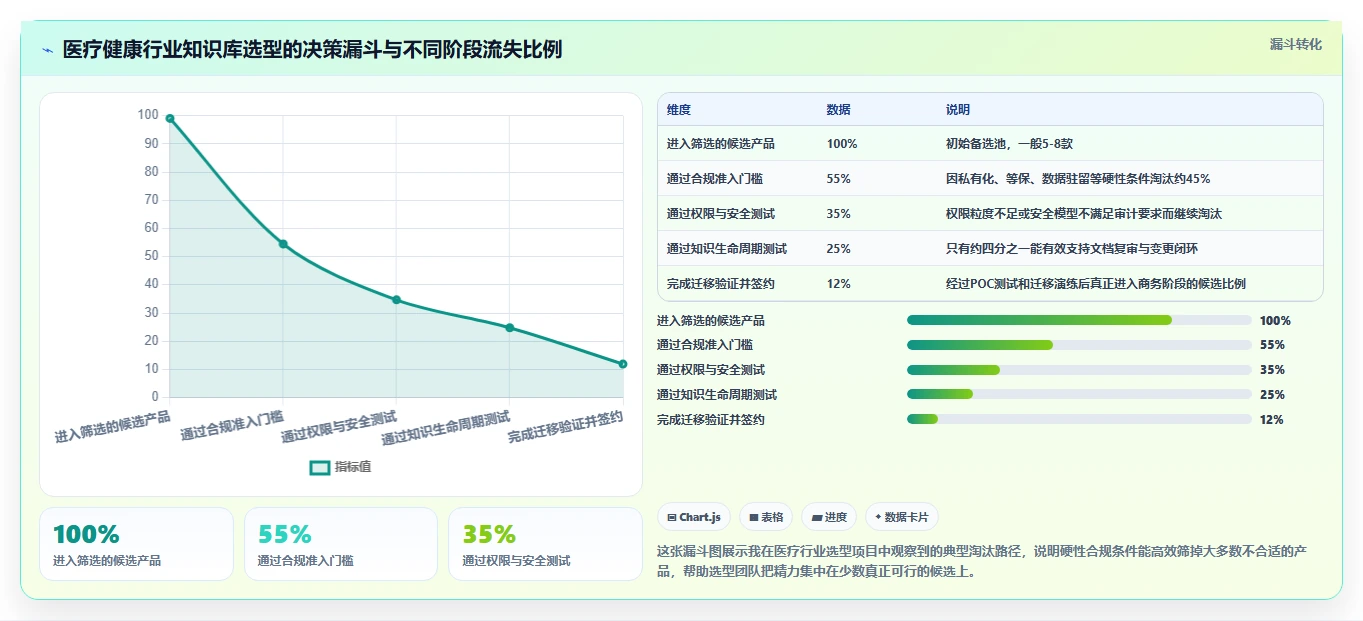Click the 100% progress bar

[1079, 320]
